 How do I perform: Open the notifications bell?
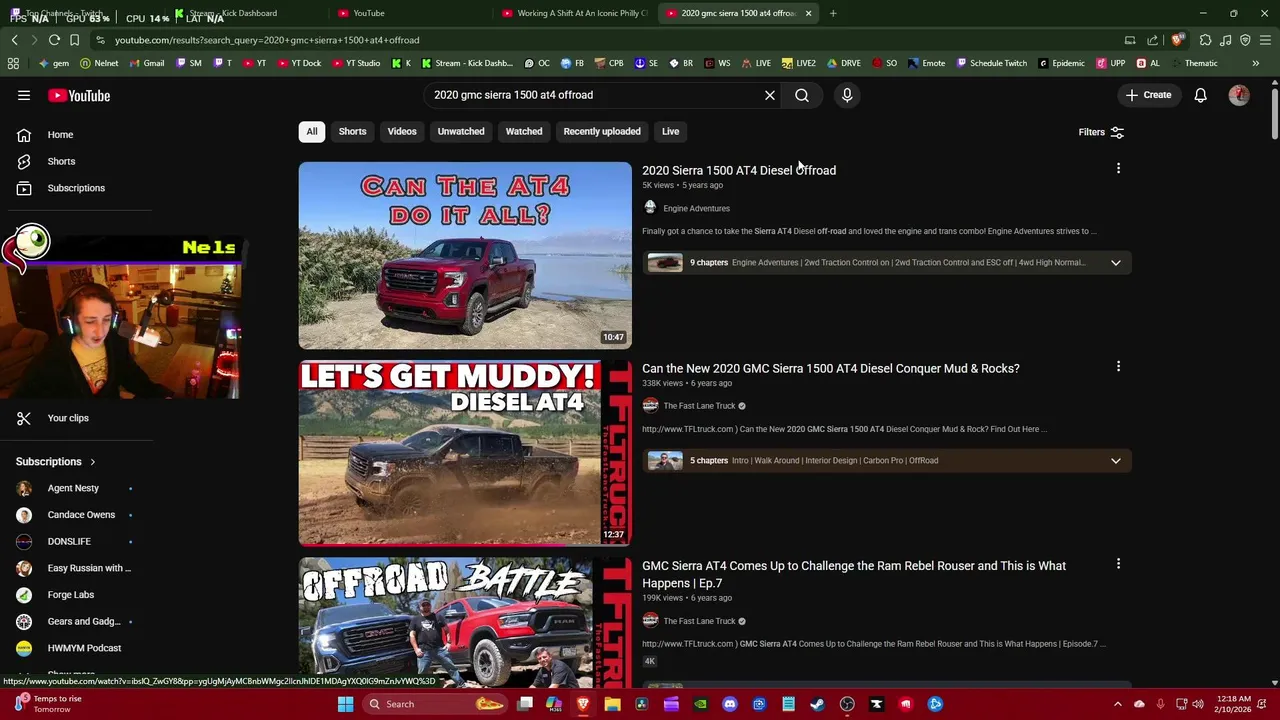click(x=1200, y=95)
